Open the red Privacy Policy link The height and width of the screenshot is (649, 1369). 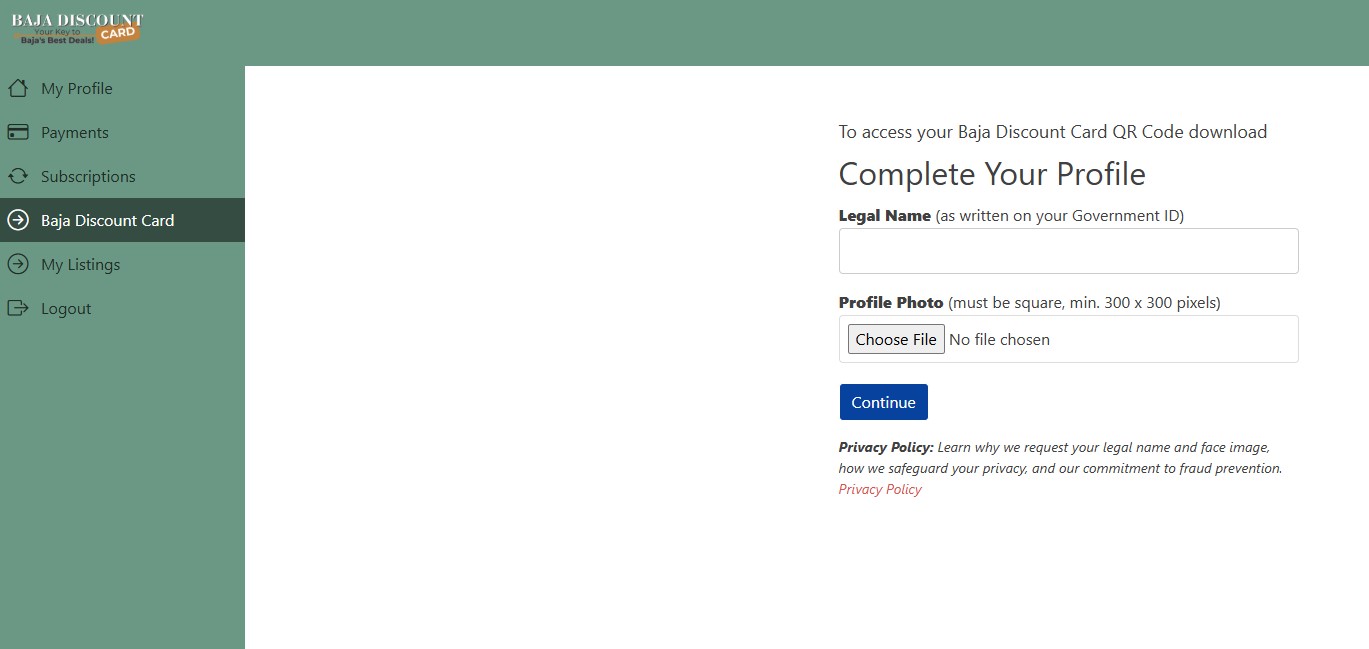[880, 489]
